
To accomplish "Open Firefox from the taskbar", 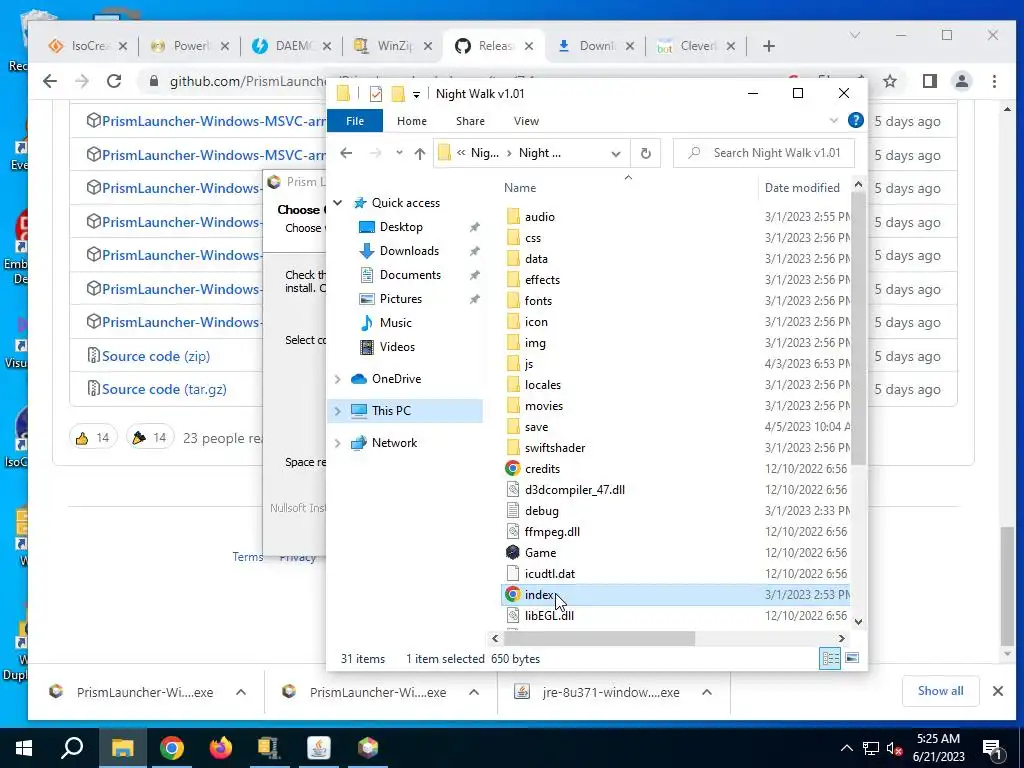I will pos(221,748).
